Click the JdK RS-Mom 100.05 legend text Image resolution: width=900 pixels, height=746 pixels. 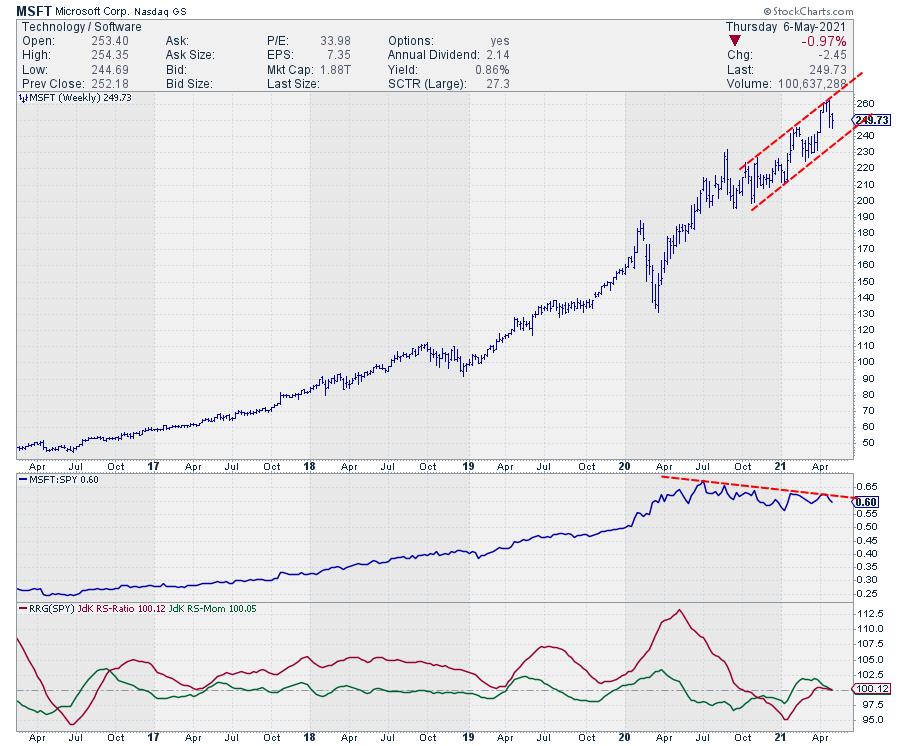(x=212, y=608)
